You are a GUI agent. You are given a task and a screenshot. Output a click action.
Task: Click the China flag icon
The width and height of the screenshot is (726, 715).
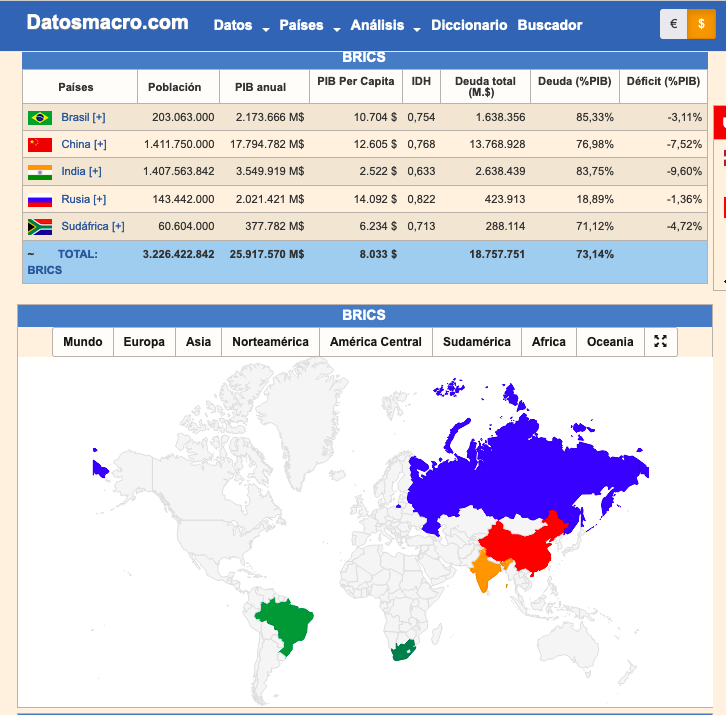click(40, 145)
